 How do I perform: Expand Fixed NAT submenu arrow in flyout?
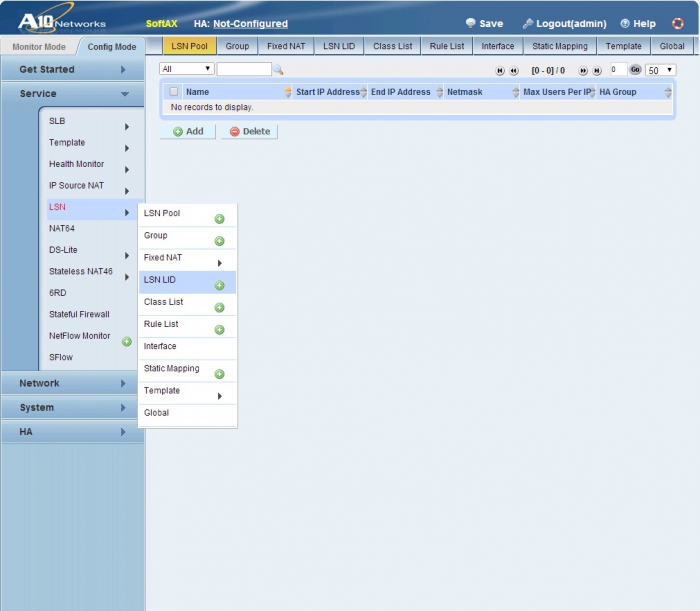coord(220,263)
